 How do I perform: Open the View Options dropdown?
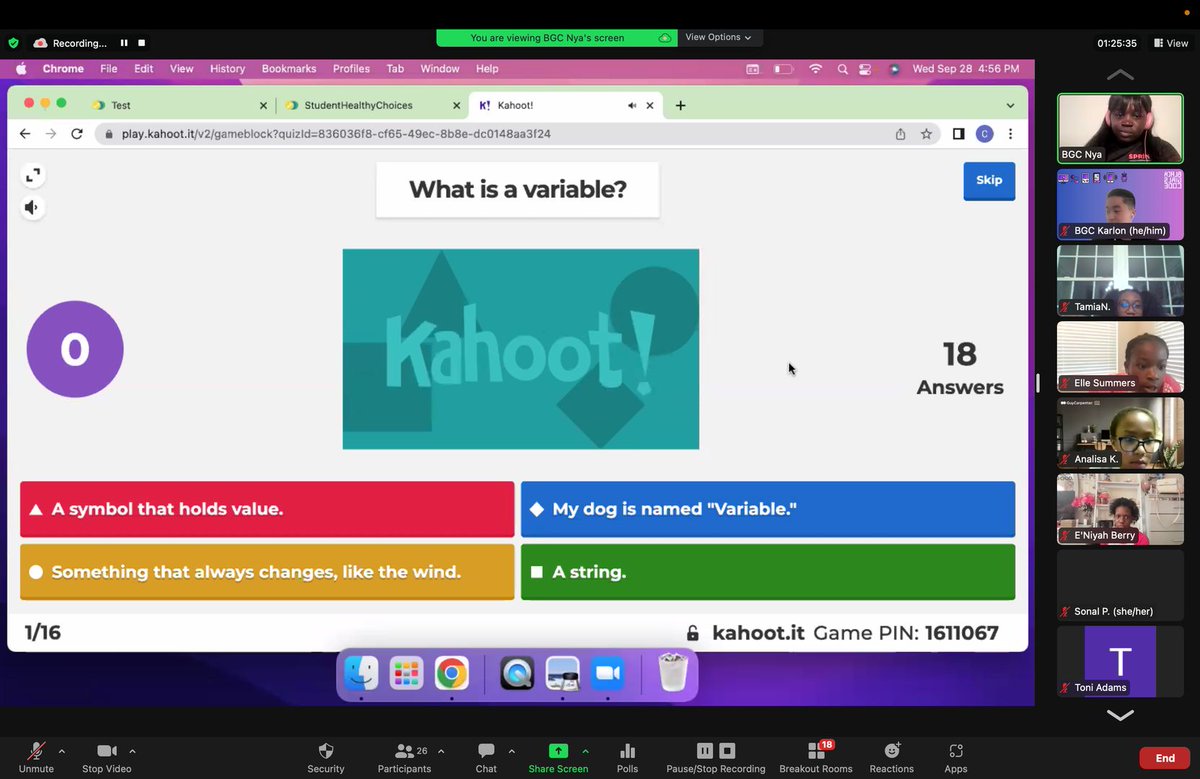718,37
